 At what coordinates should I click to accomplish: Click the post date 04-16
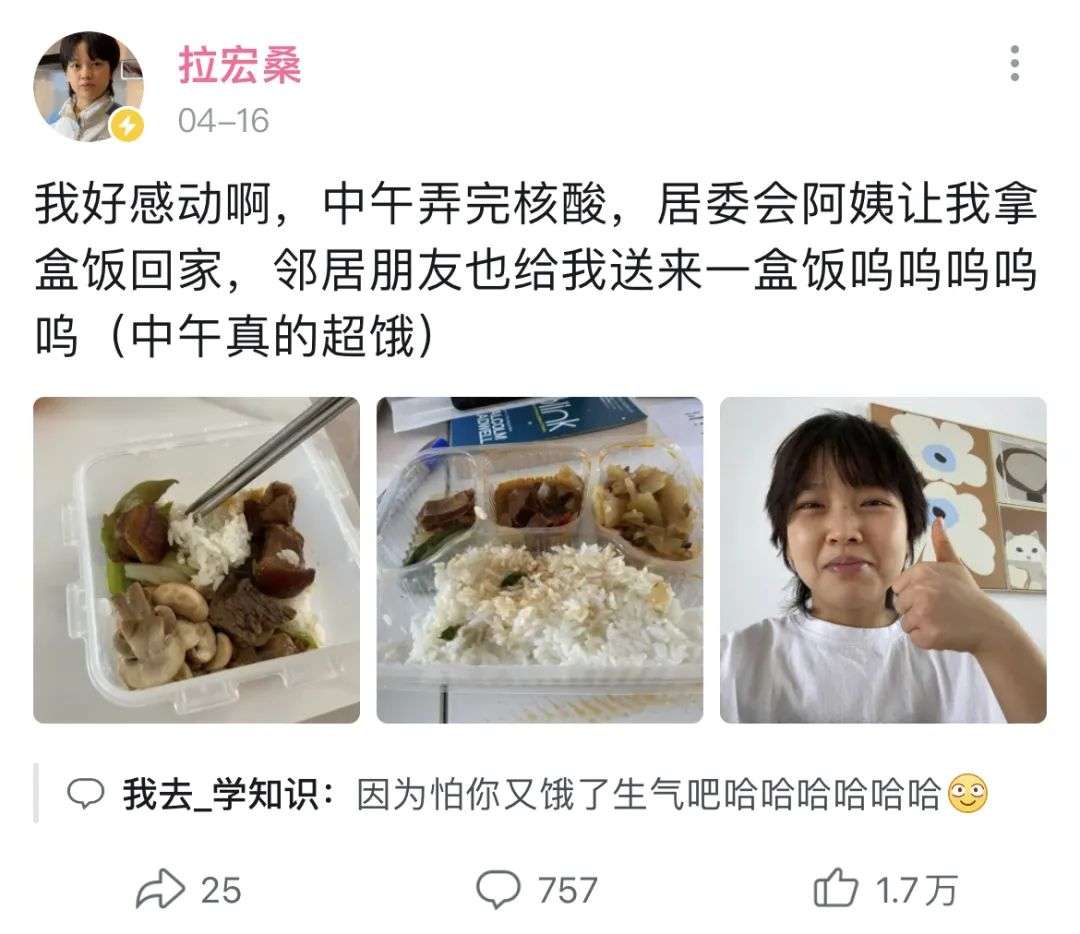223,121
